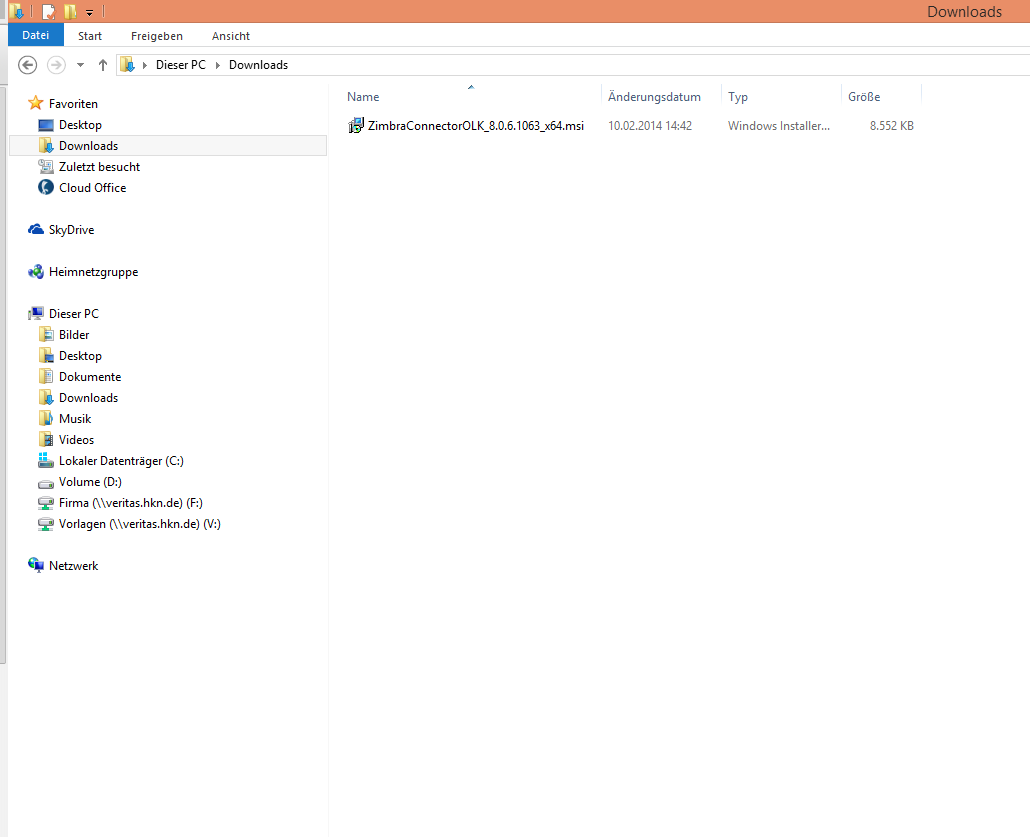1030x837 pixels.
Task: Go up one folder level
Action: pyautogui.click(x=102, y=65)
